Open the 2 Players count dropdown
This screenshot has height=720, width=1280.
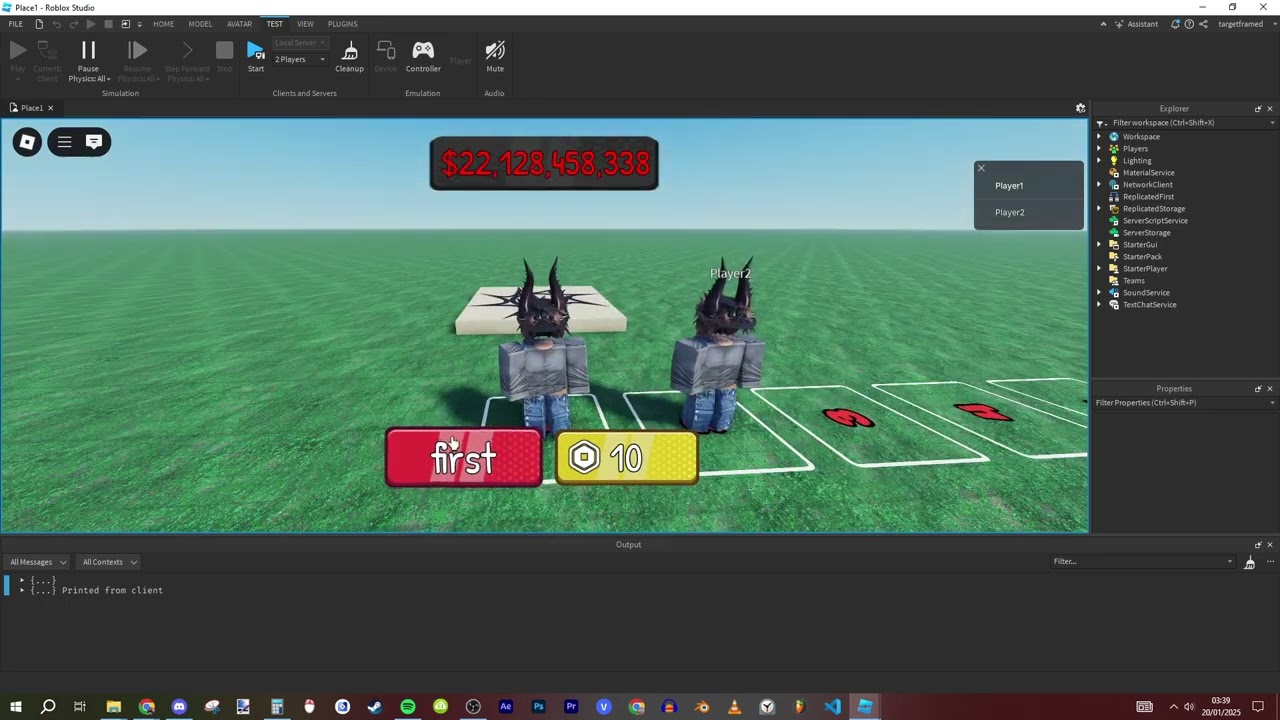300,60
